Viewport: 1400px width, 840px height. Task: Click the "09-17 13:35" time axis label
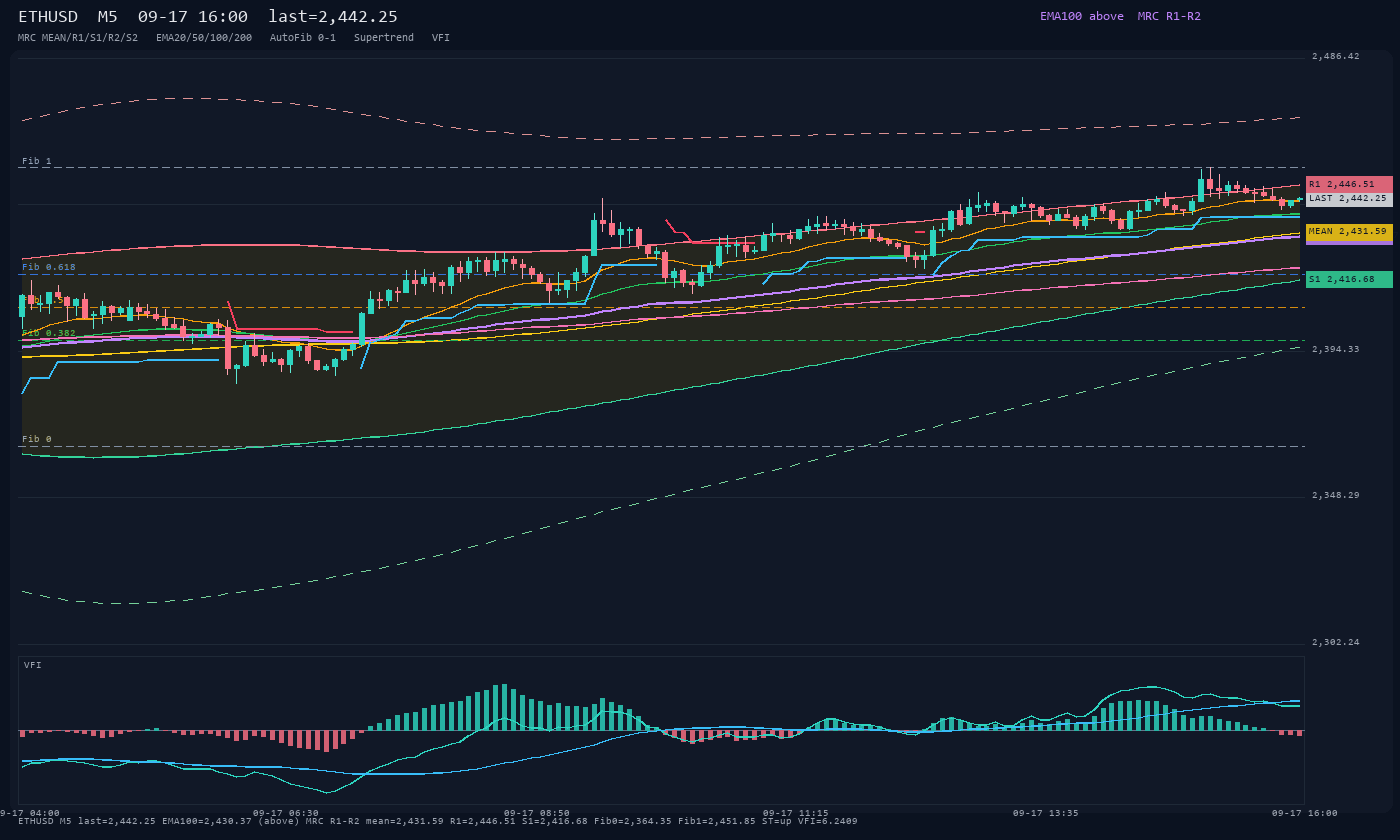click(x=1046, y=813)
